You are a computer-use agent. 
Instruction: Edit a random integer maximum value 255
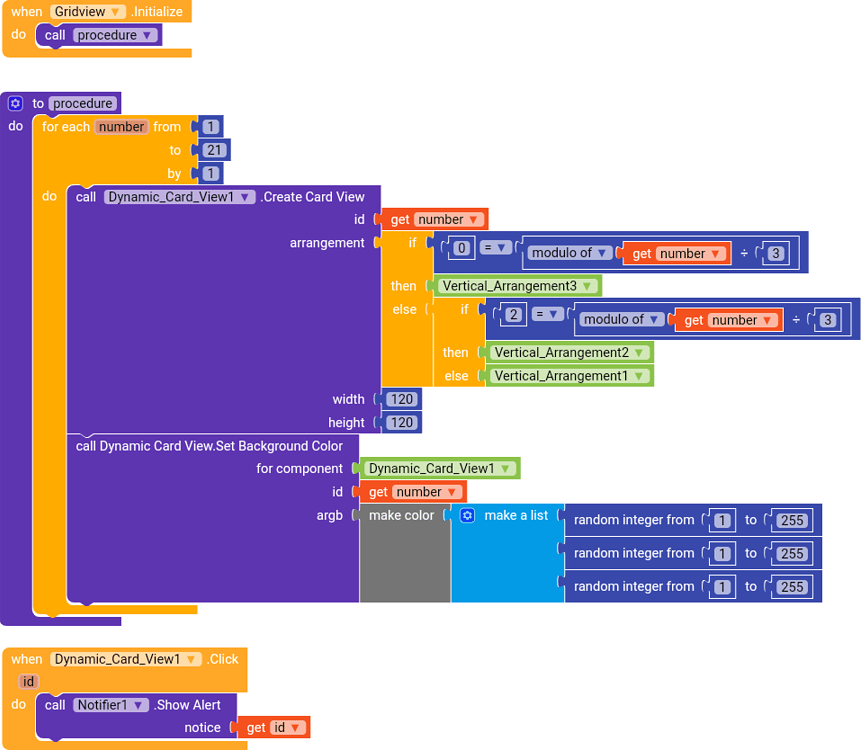[x=792, y=519]
